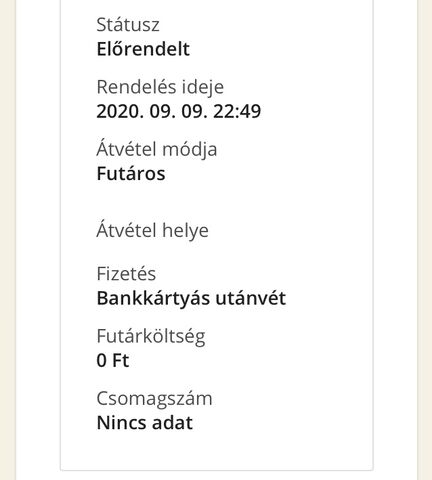
Task: Click the Rendelés ideje label
Action: 160,87
